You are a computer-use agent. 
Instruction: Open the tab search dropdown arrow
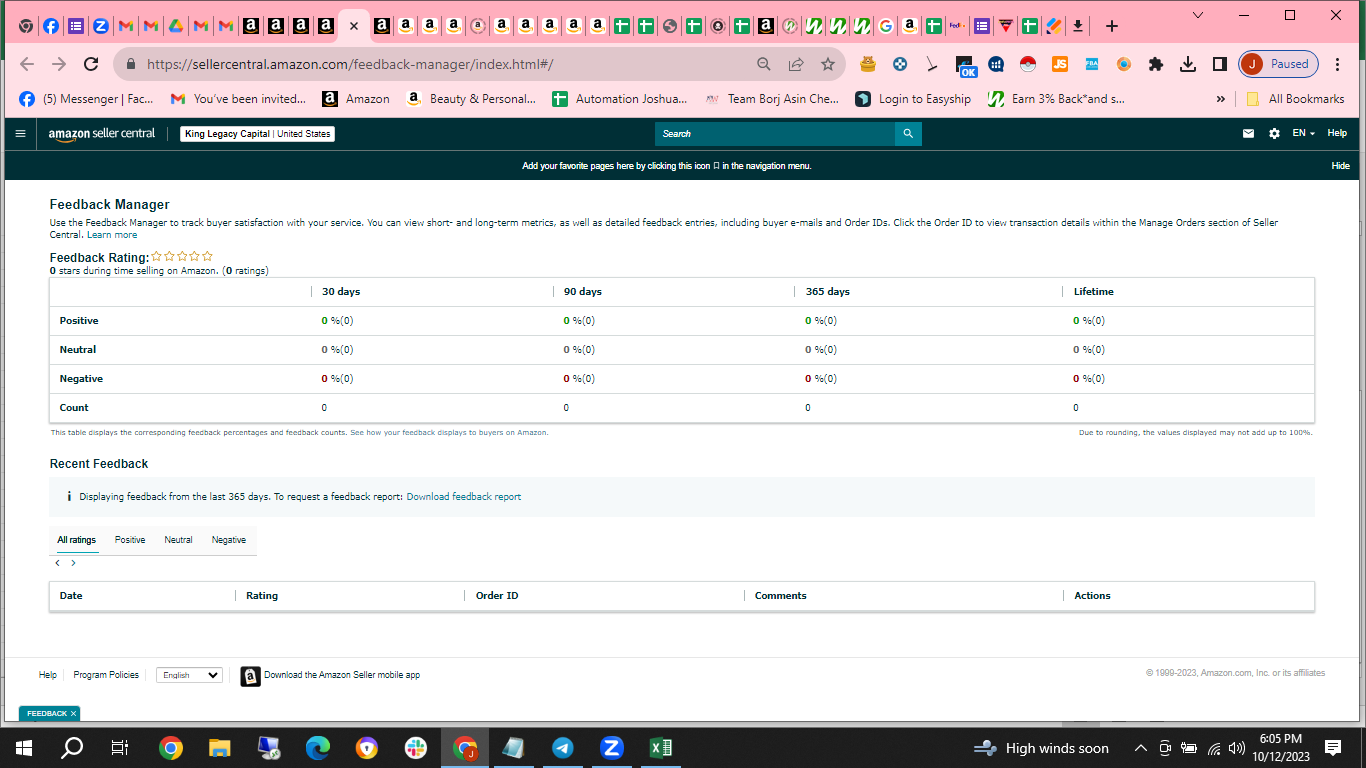tap(1199, 15)
